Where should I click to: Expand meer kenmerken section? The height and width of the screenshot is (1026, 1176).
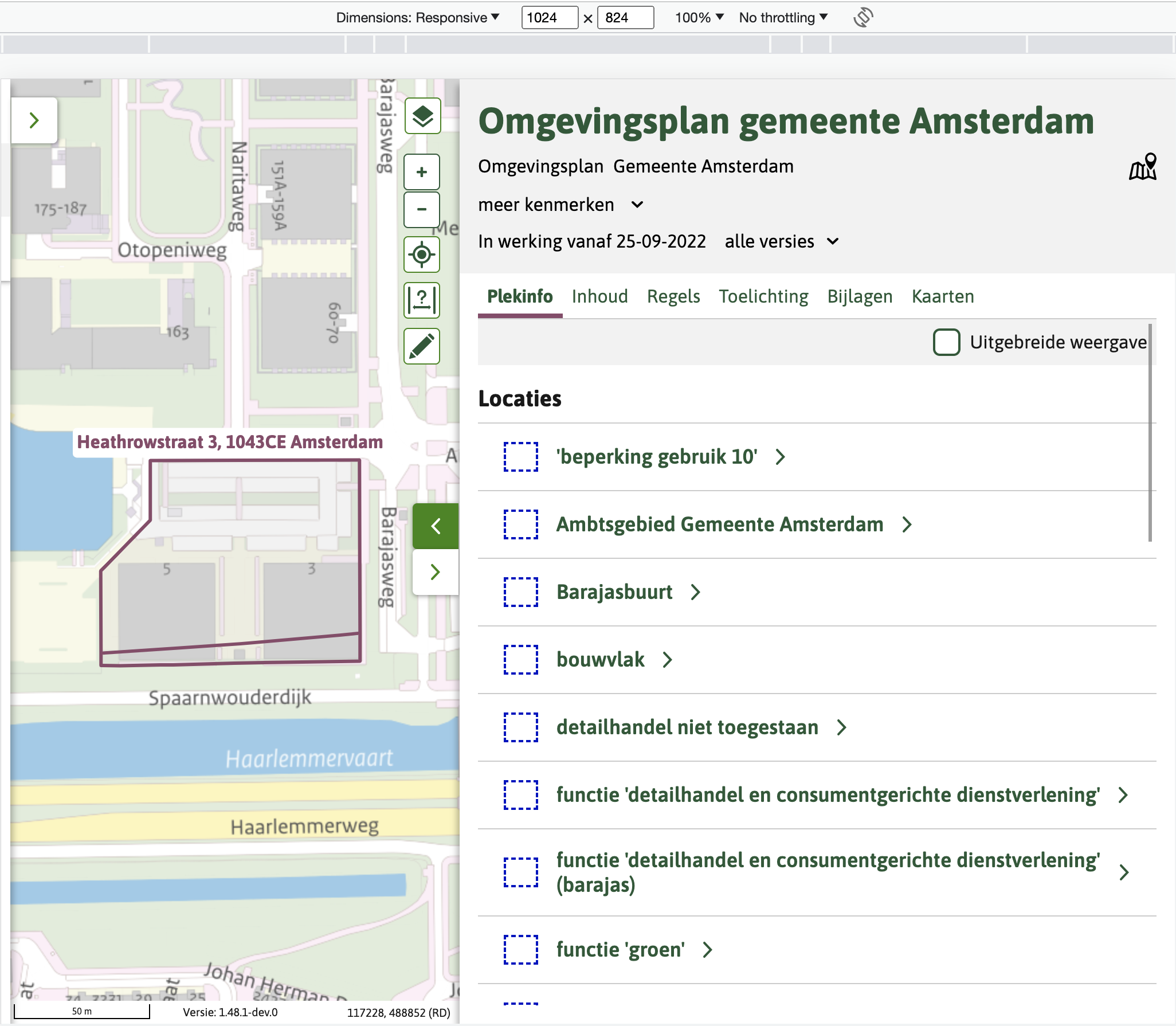[x=561, y=205]
